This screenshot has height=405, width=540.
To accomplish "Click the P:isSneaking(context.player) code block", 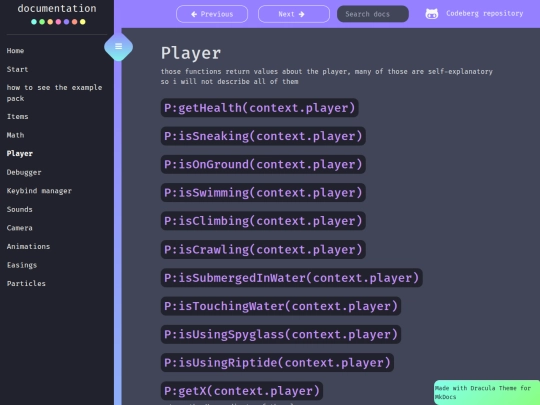I will coord(263,136).
